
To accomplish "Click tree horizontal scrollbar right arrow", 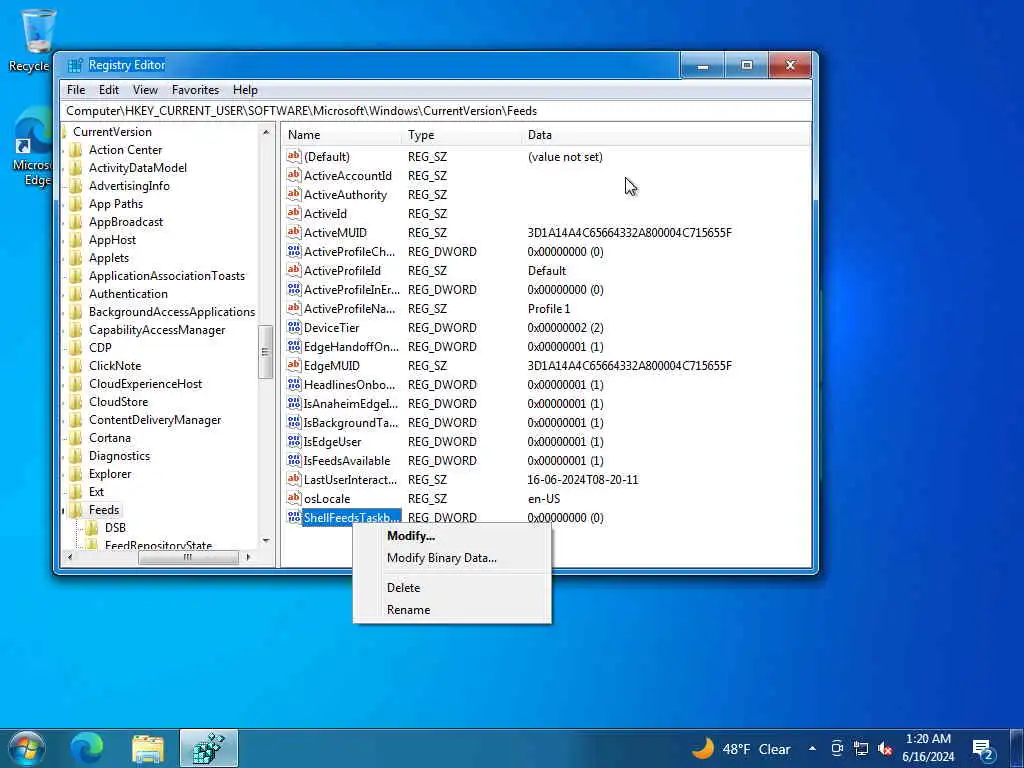I will click(x=248, y=558).
